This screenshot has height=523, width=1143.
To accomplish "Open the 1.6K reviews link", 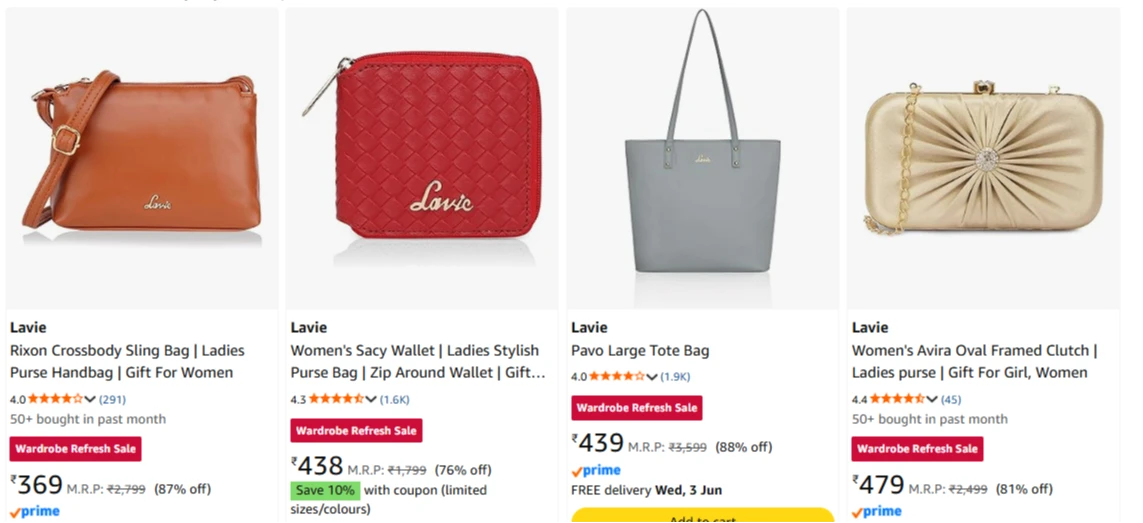I will point(394,399).
